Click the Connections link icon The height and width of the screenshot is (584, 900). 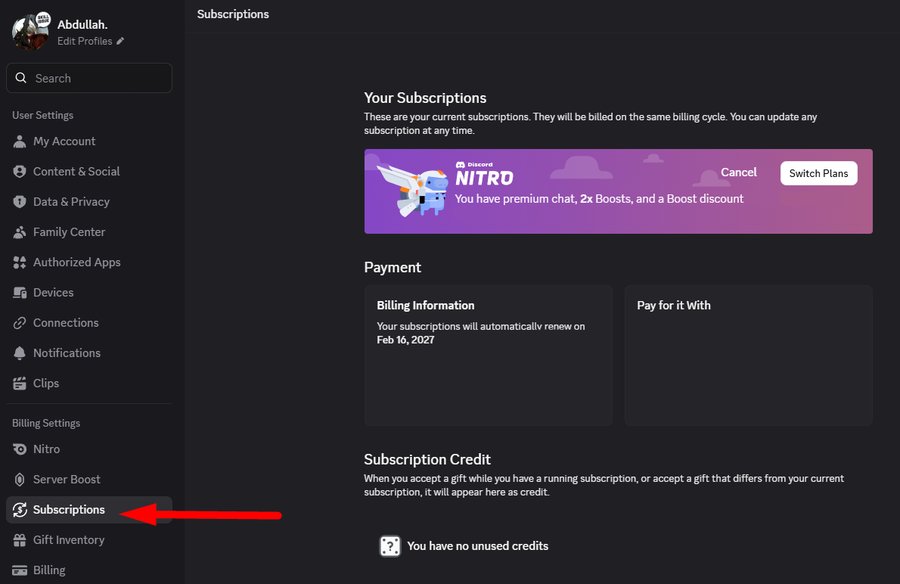[20, 323]
